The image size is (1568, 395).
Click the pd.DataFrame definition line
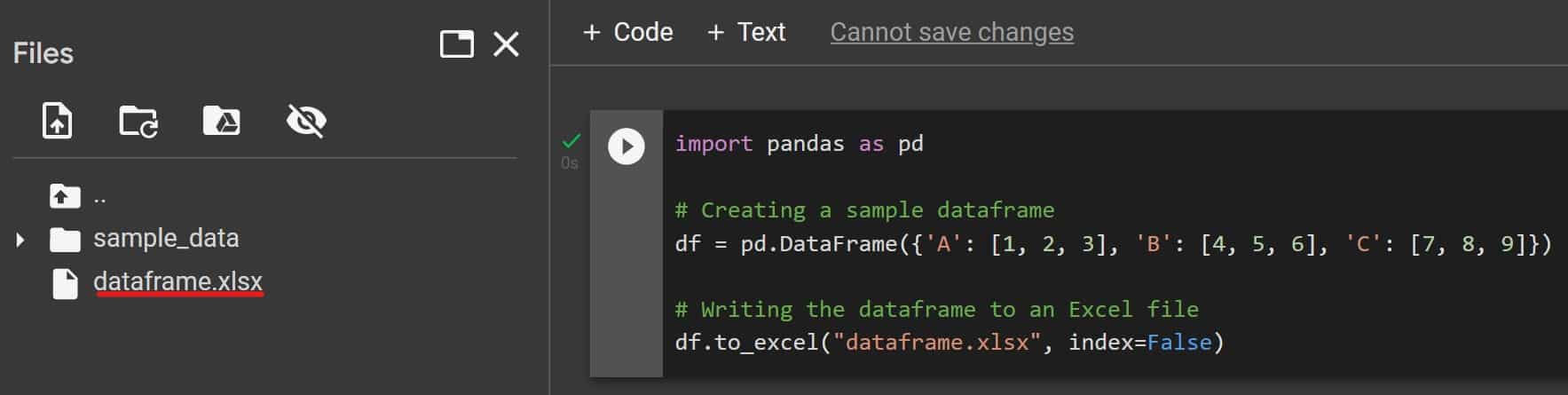(1114, 243)
